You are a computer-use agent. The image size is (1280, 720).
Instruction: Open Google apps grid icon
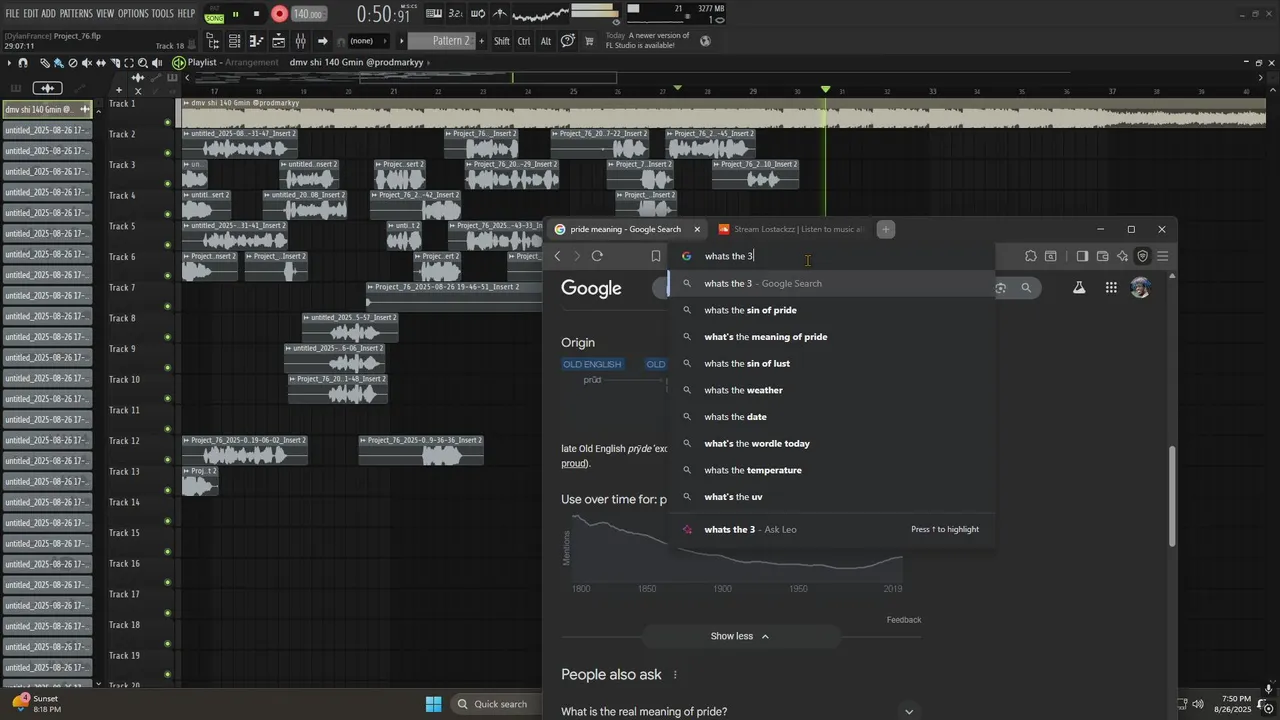pos(1111,288)
